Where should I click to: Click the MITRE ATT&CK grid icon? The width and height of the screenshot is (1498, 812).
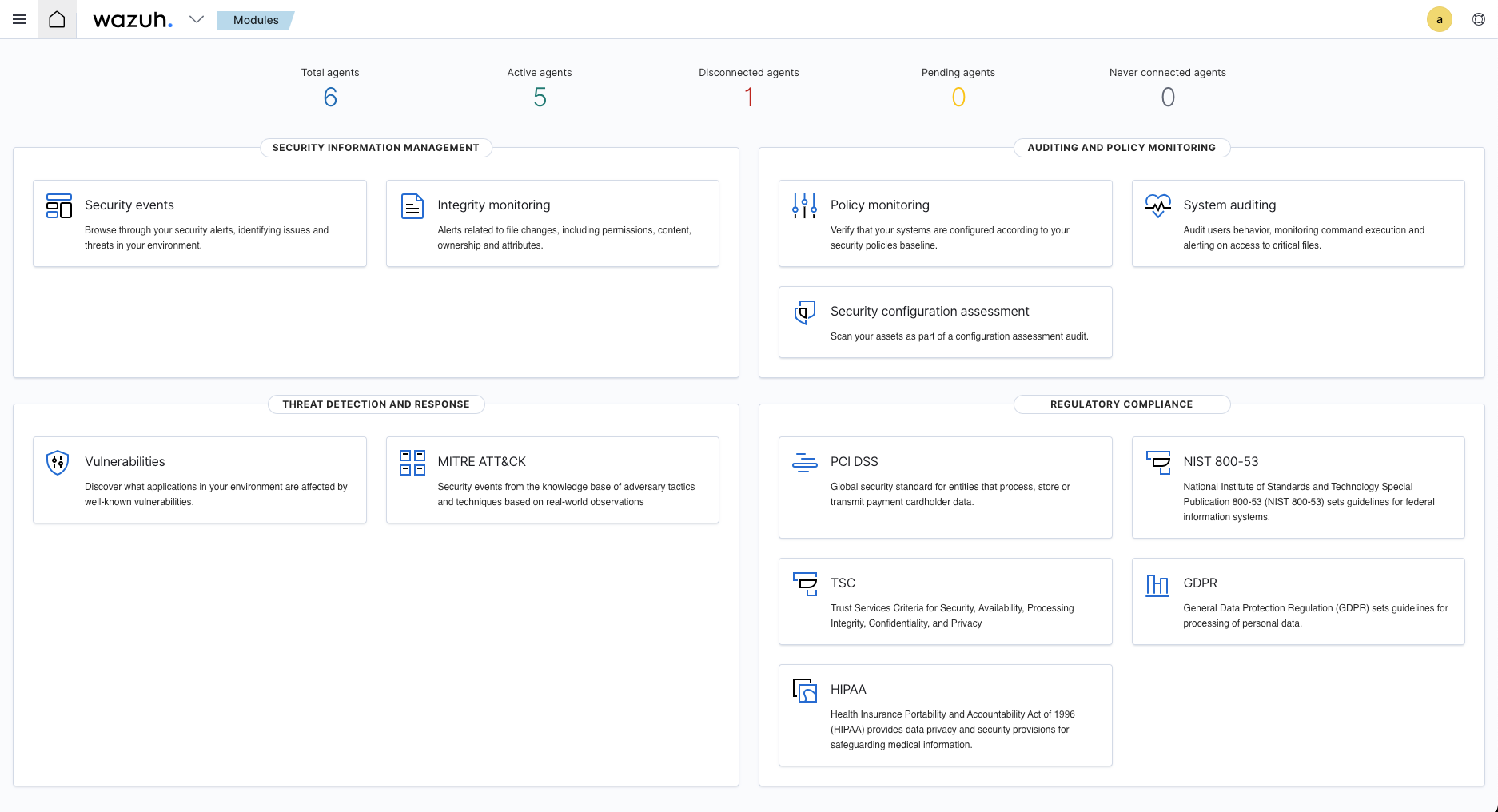click(x=412, y=463)
